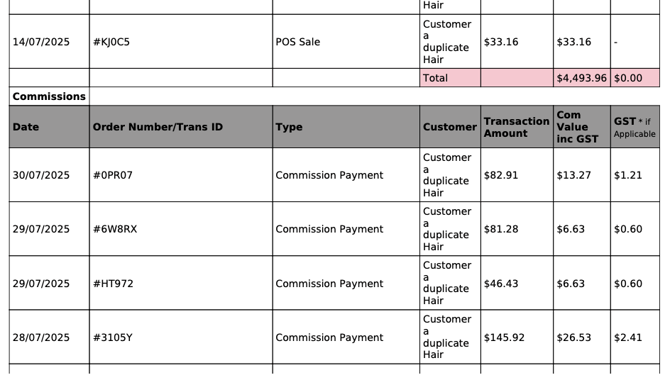
Task: Click transaction amount $145.92
Action: pos(504,338)
